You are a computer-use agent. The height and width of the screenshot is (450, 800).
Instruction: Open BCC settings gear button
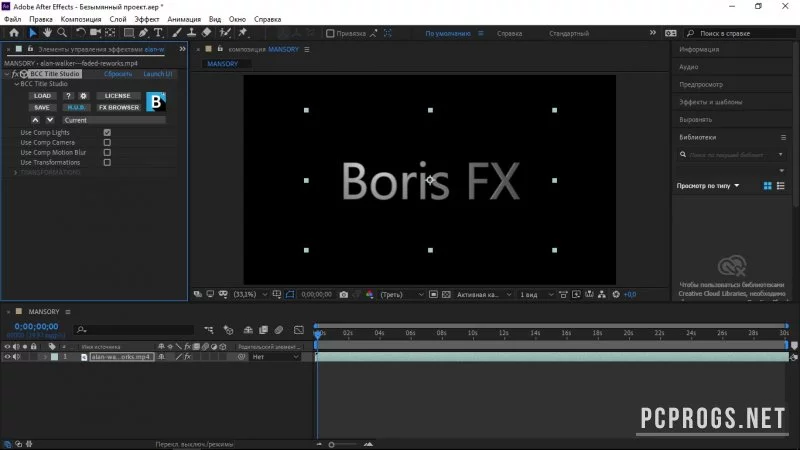point(84,96)
